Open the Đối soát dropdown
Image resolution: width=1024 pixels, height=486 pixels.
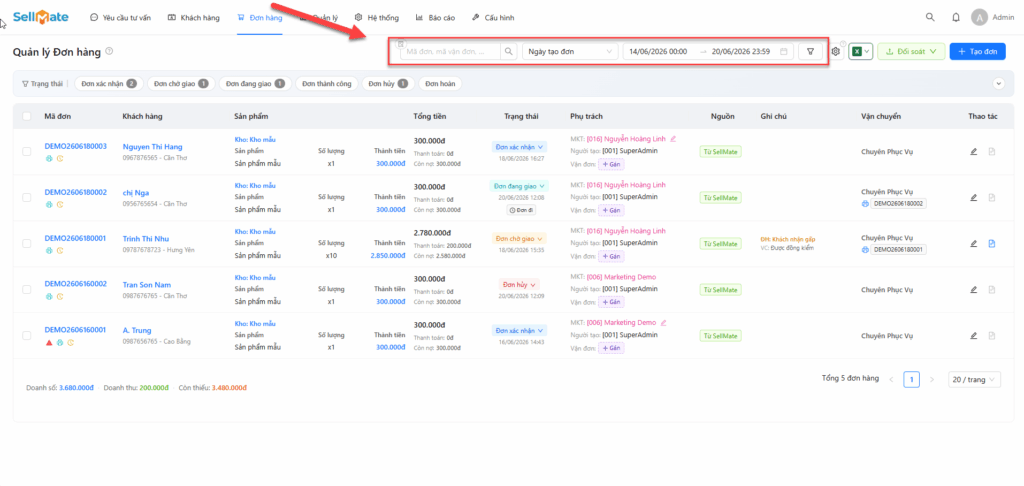(911, 52)
